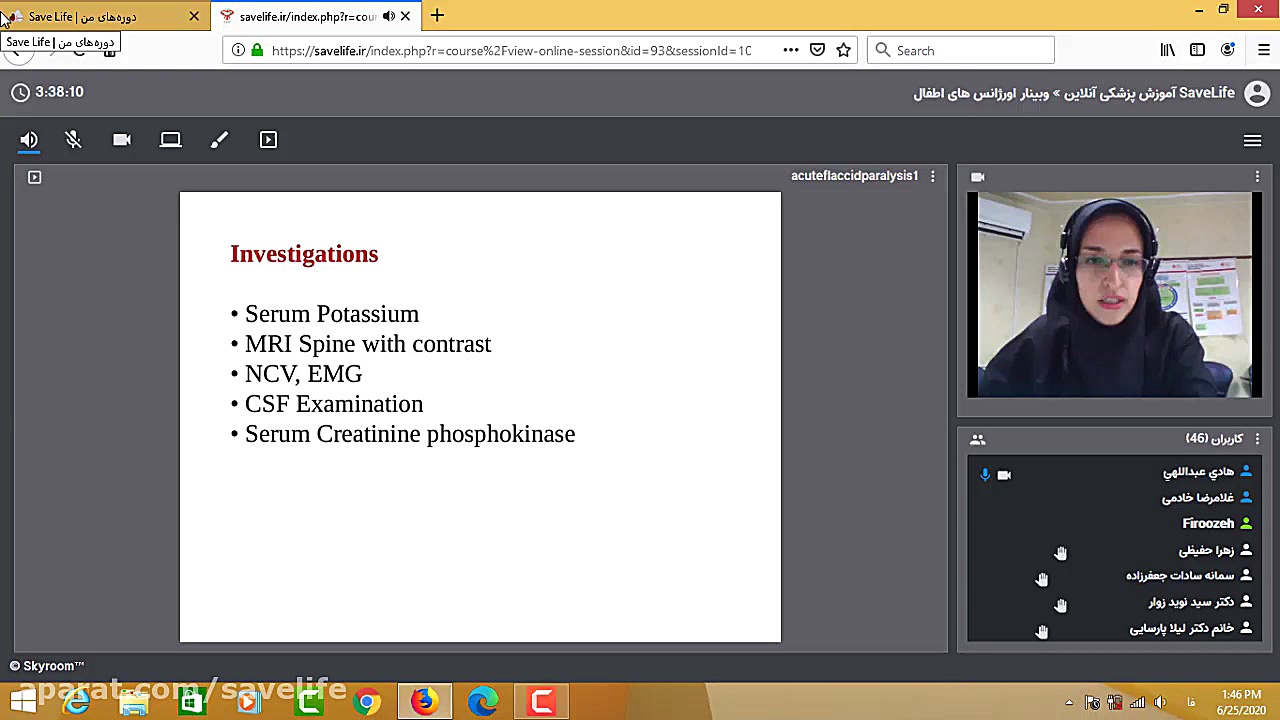Bookmark this page with the star icon
This screenshot has height=720, width=1280.
tap(844, 50)
